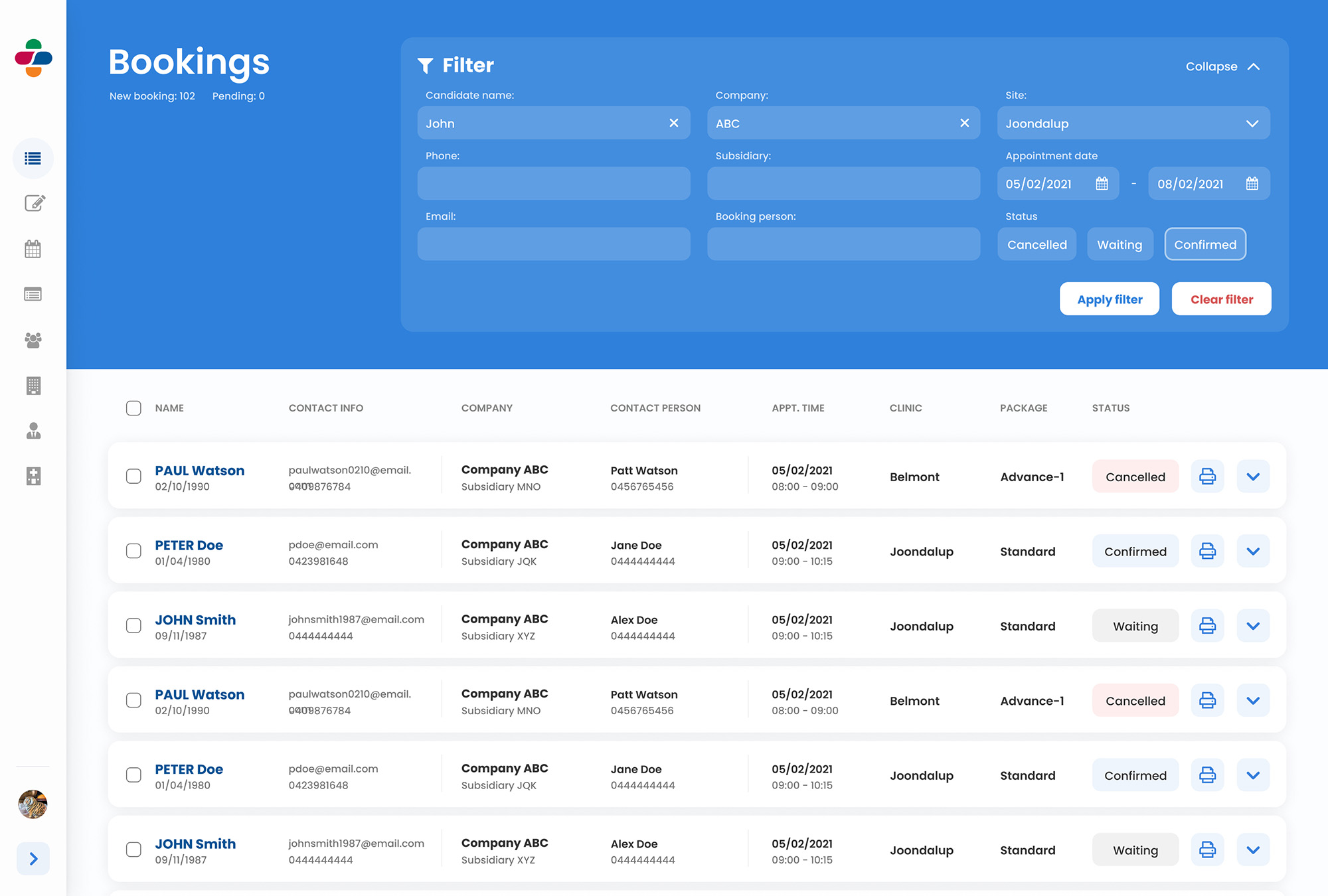The width and height of the screenshot is (1328, 896).
Task: Open the profile avatar at sidebar bottom
Action: click(33, 804)
